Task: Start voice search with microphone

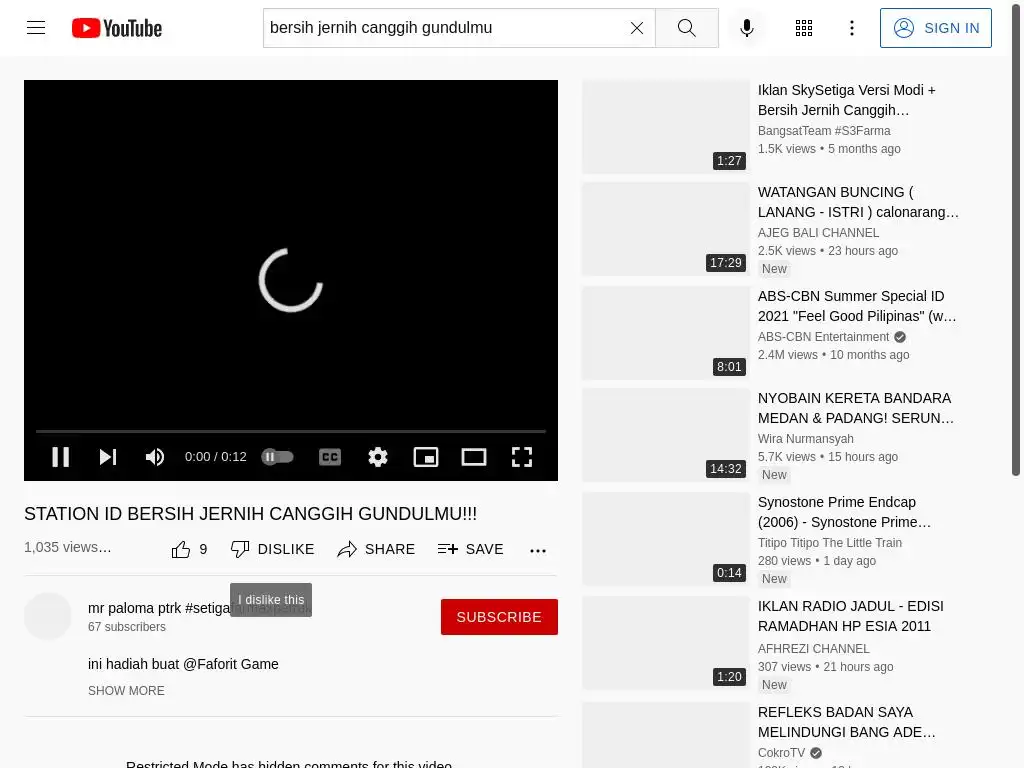Action: coord(746,28)
